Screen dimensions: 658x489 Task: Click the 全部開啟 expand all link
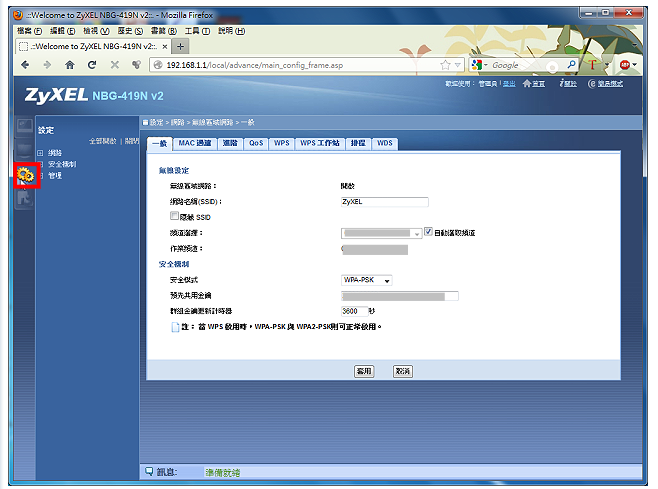103,141
